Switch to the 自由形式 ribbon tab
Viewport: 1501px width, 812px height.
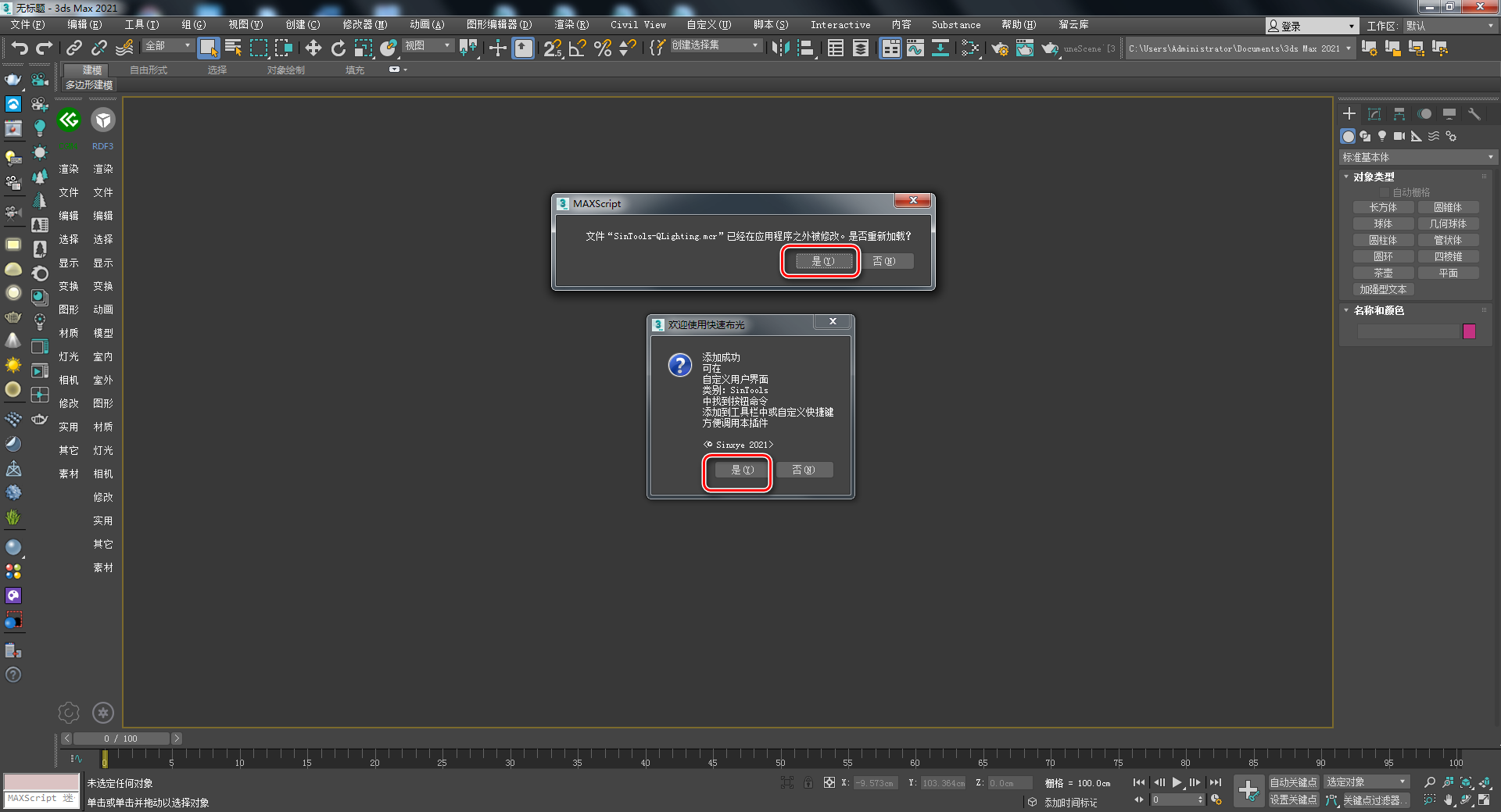click(x=149, y=70)
